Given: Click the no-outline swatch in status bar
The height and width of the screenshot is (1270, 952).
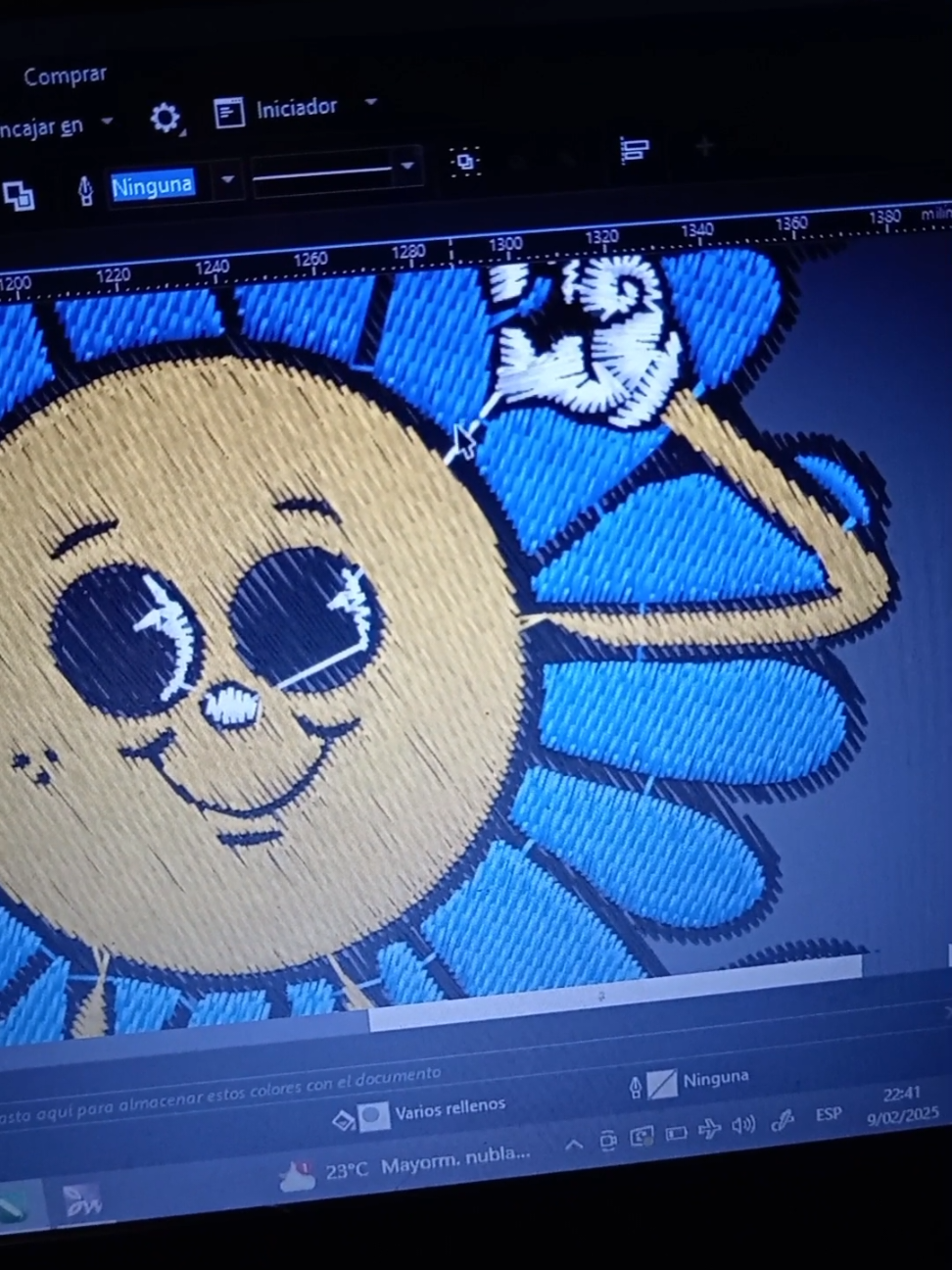Looking at the screenshot, I should pyautogui.click(x=662, y=1084).
